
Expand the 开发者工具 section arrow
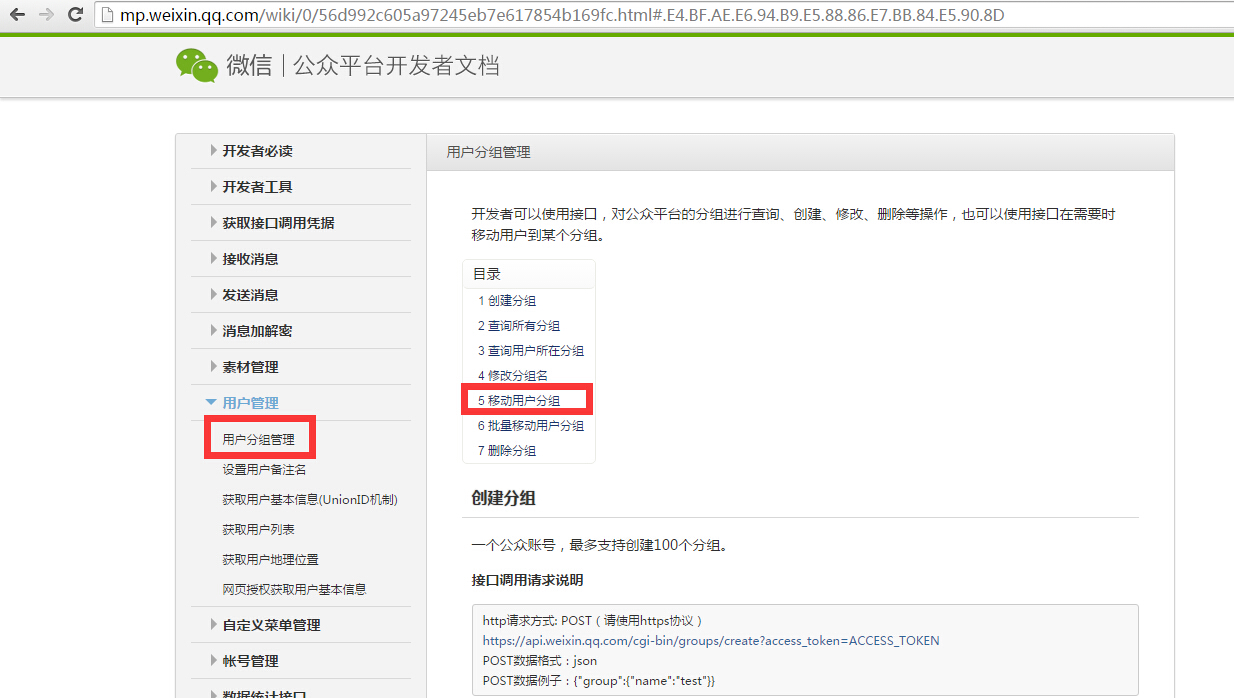(213, 186)
